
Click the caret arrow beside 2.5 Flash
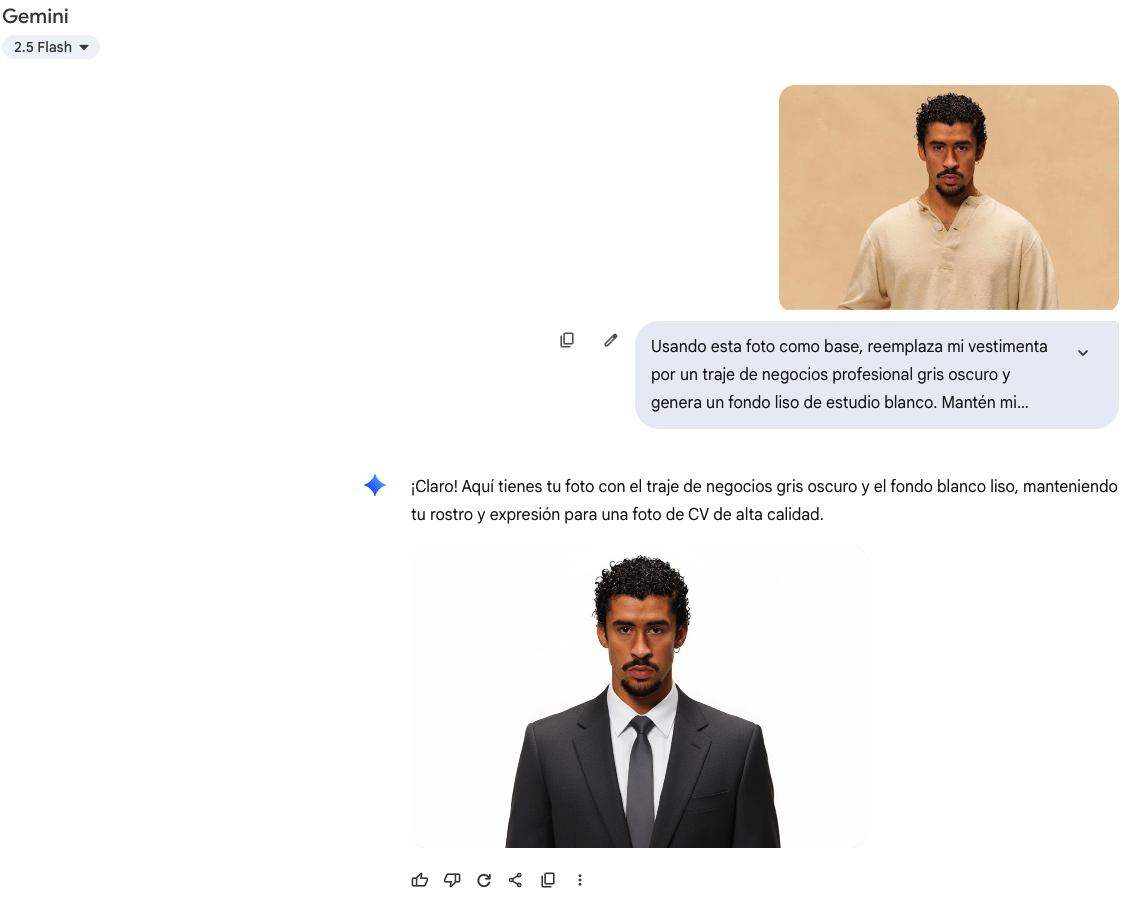click(x=84, y=48)
